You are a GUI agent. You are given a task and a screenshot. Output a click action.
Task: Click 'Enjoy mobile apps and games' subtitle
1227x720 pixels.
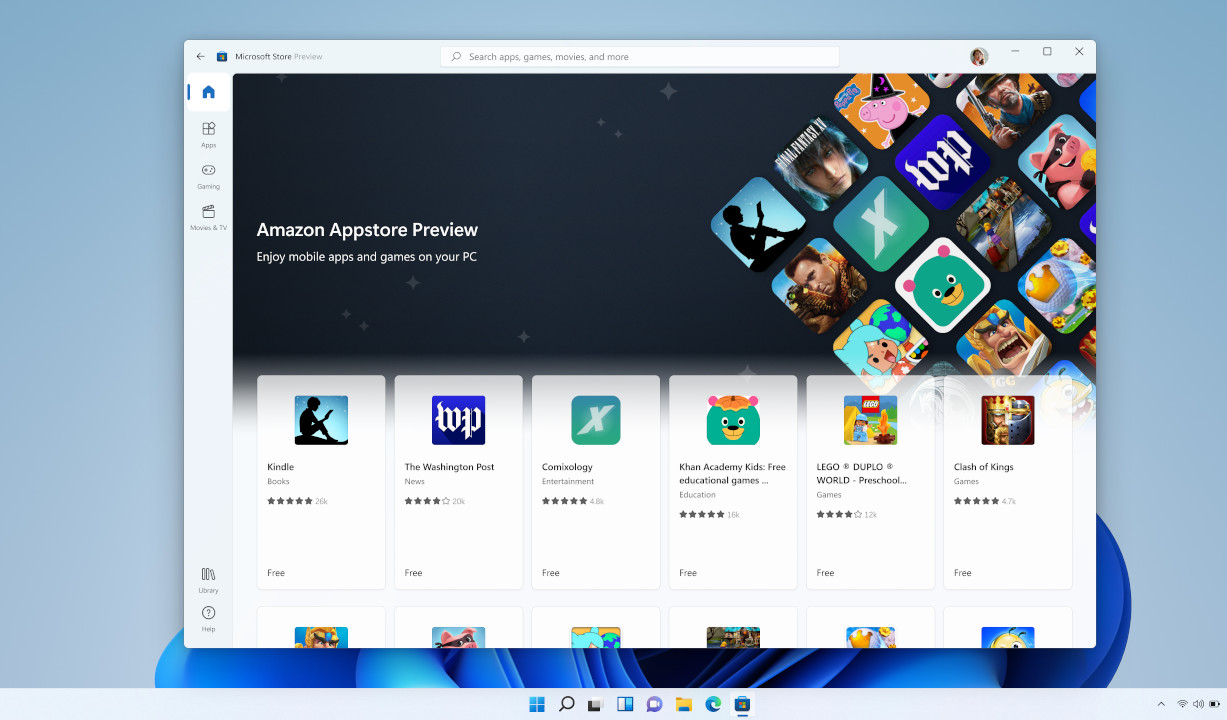366,257
